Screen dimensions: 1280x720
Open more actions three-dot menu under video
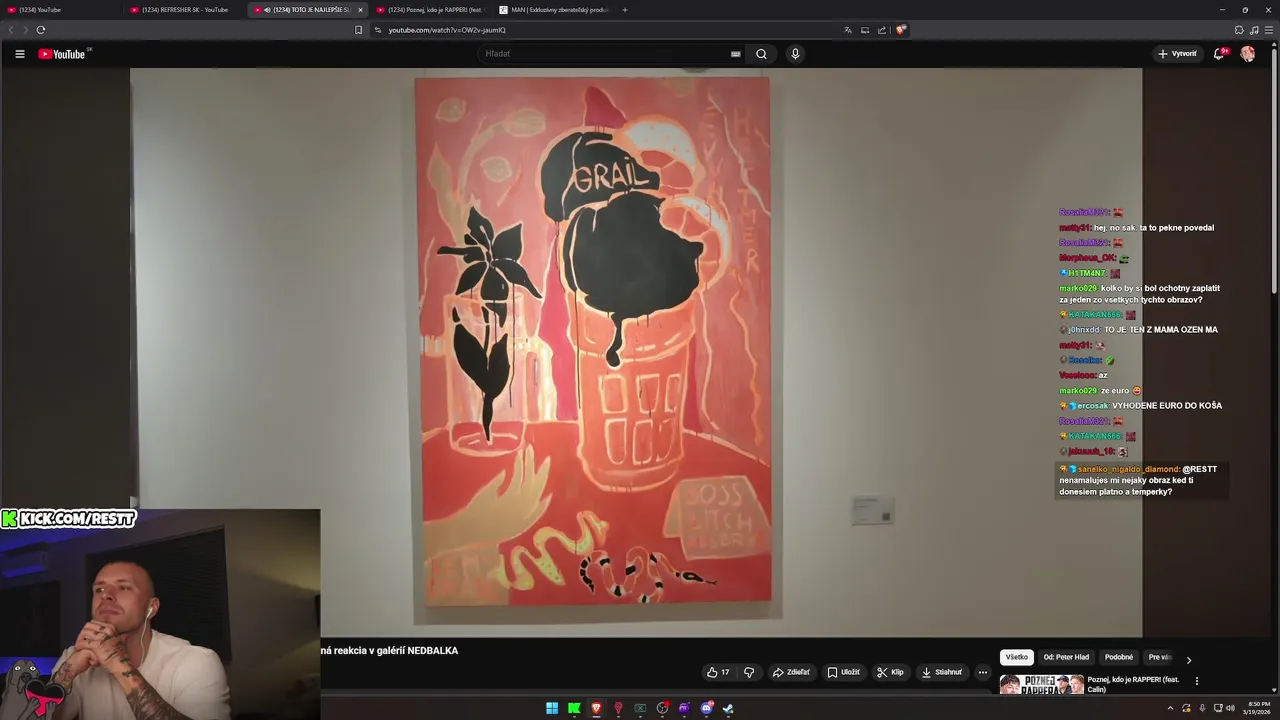(983, 672)
